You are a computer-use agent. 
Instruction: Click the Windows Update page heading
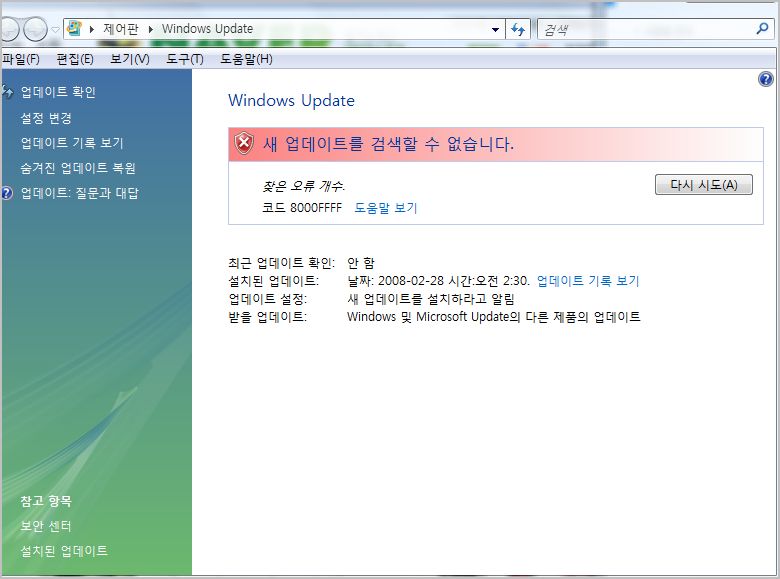(292, 100)
